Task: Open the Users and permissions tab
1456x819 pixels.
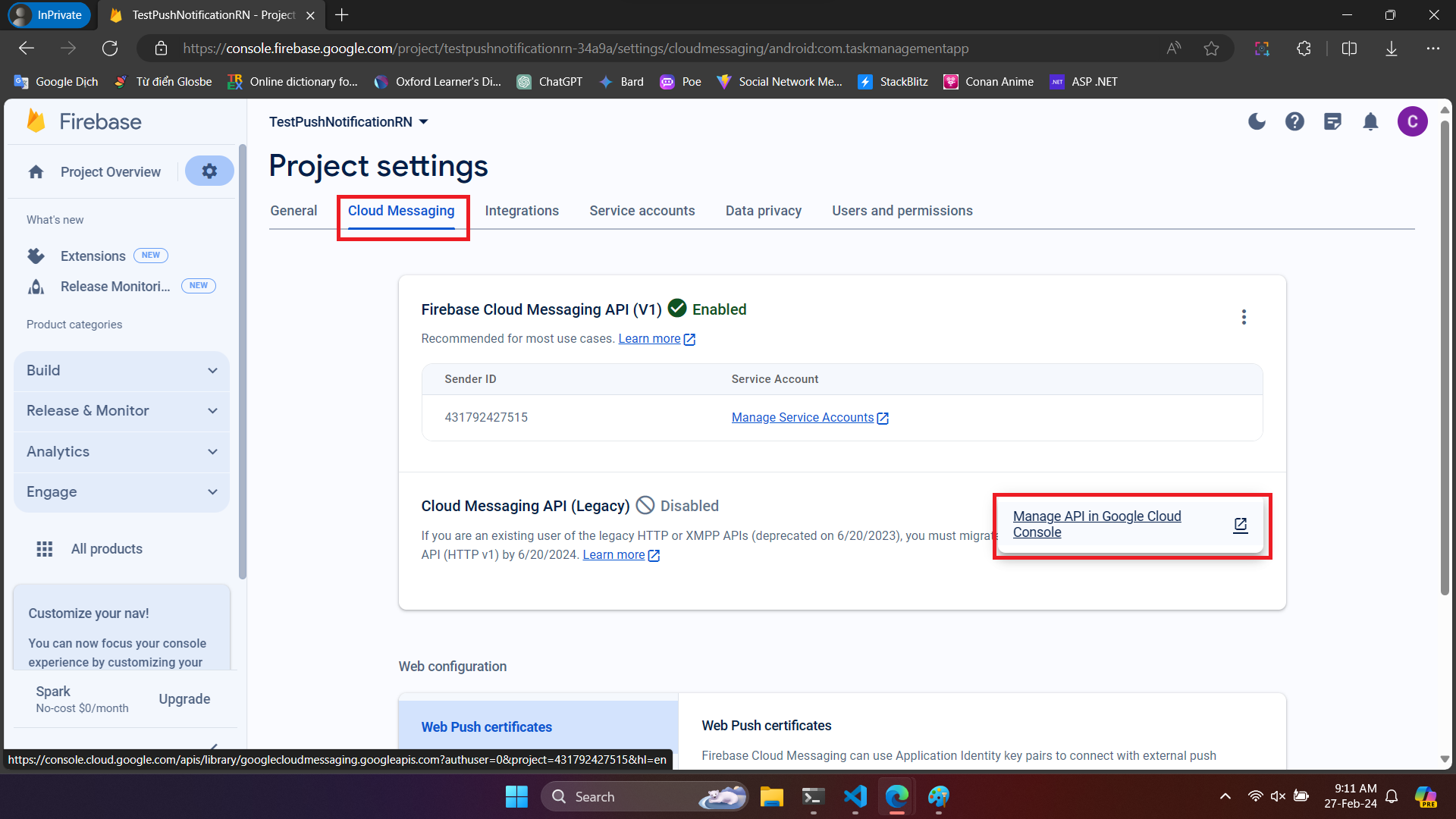Action: coord(902,211)
